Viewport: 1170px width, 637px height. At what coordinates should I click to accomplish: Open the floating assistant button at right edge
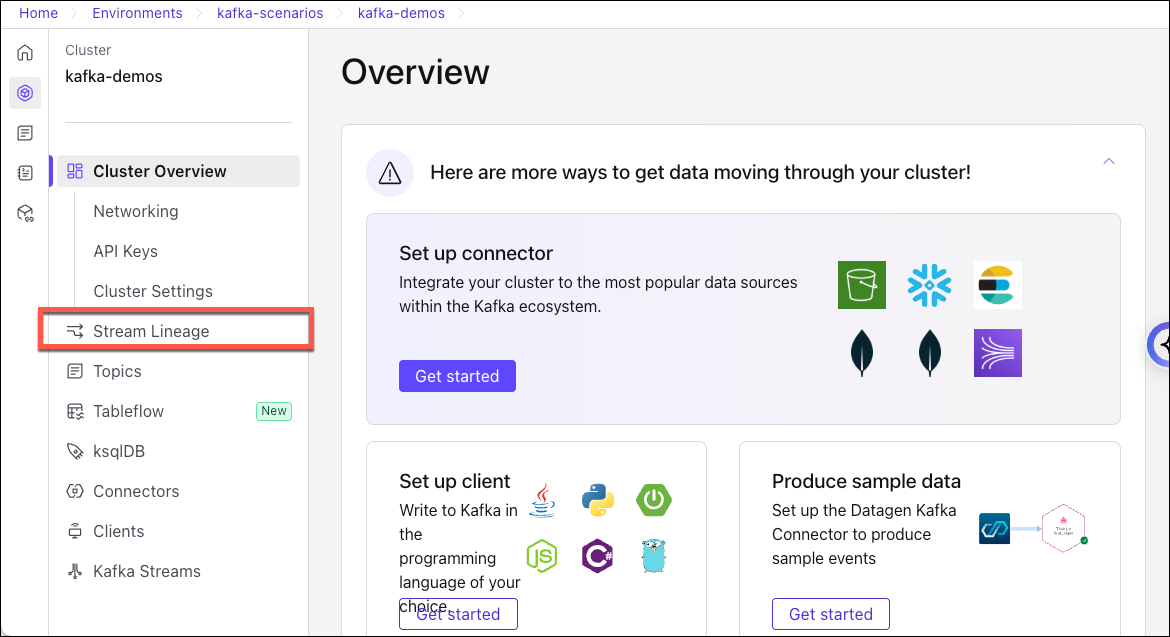pyautogui.click(x=1160, y=345)
